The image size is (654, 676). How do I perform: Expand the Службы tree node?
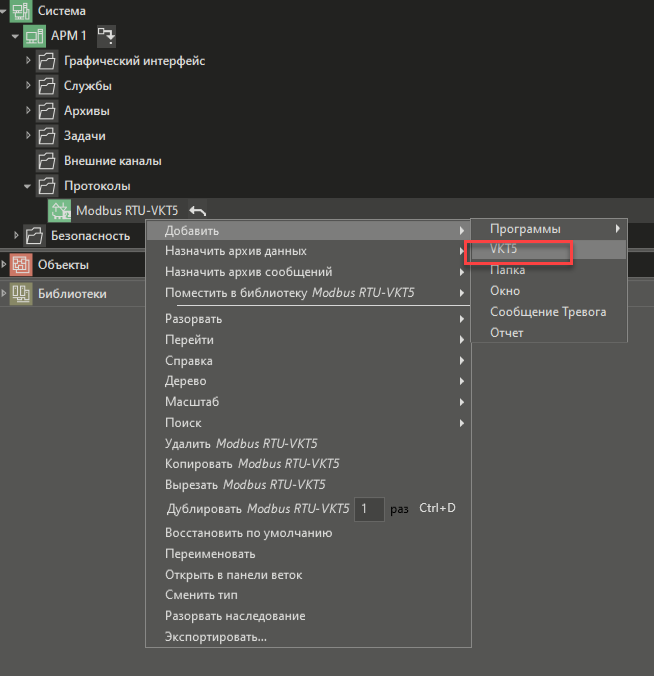point(29,86)
